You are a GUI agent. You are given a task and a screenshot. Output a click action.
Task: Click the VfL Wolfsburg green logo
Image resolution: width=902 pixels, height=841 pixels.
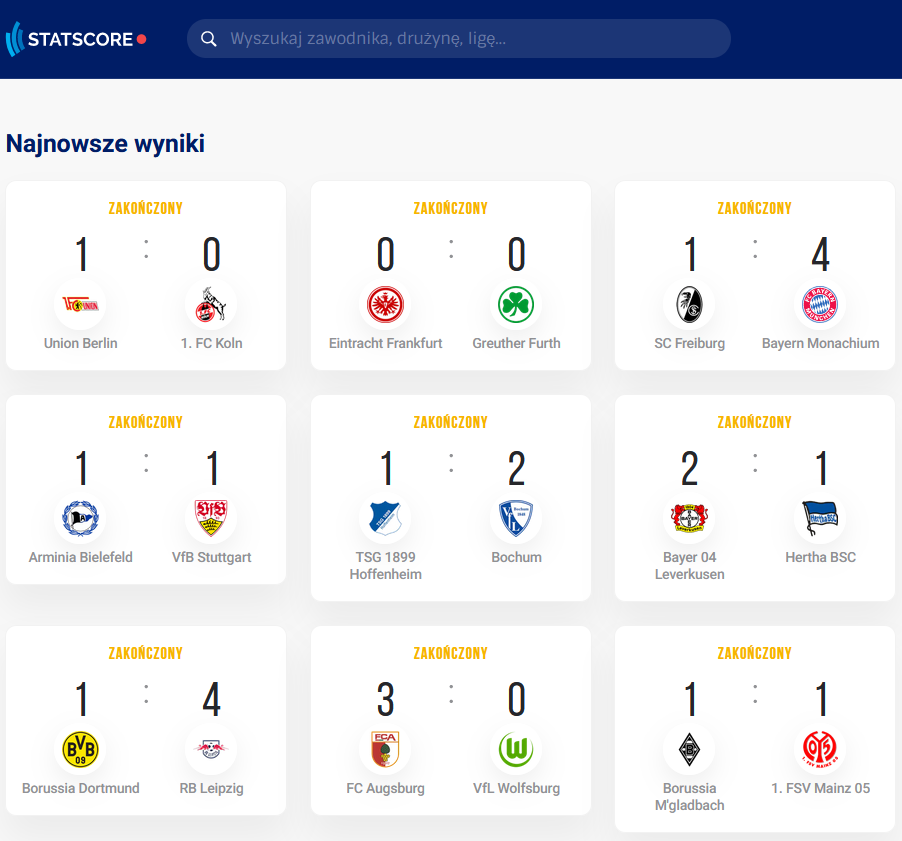click(516, 750)
